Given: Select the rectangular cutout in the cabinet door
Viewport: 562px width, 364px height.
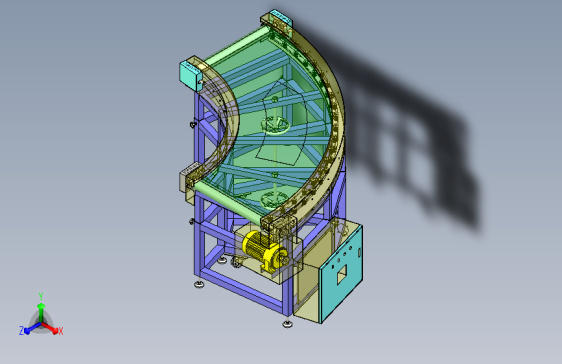Looking at the screenshot, I should point(342,274).
